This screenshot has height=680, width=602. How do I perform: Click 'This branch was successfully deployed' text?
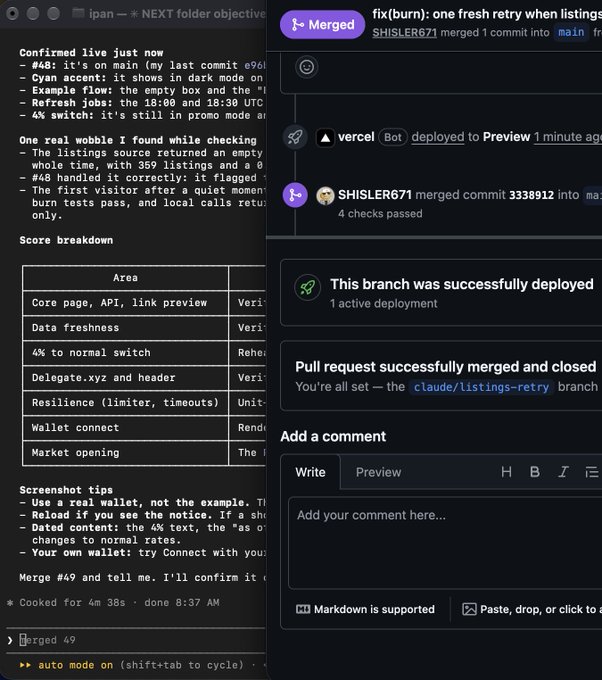click(462, 284)
